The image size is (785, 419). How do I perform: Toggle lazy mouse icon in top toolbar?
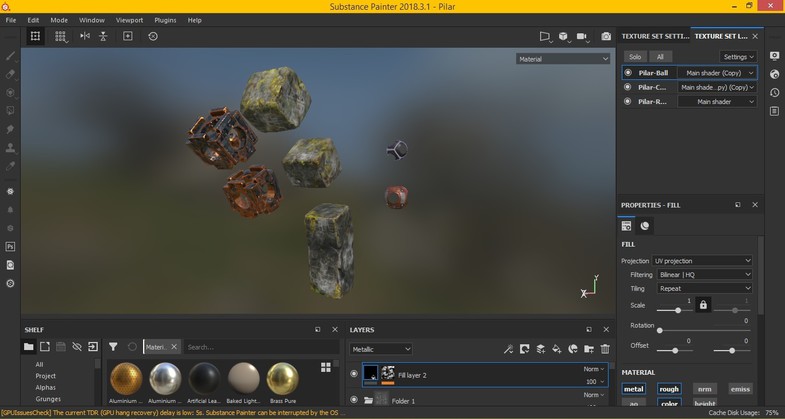[103, 36]
